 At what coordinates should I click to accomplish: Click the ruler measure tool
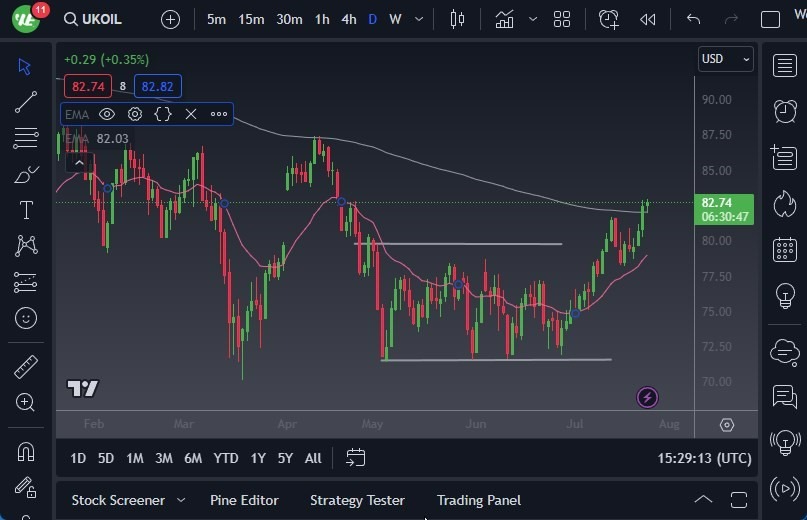[26, 367]
